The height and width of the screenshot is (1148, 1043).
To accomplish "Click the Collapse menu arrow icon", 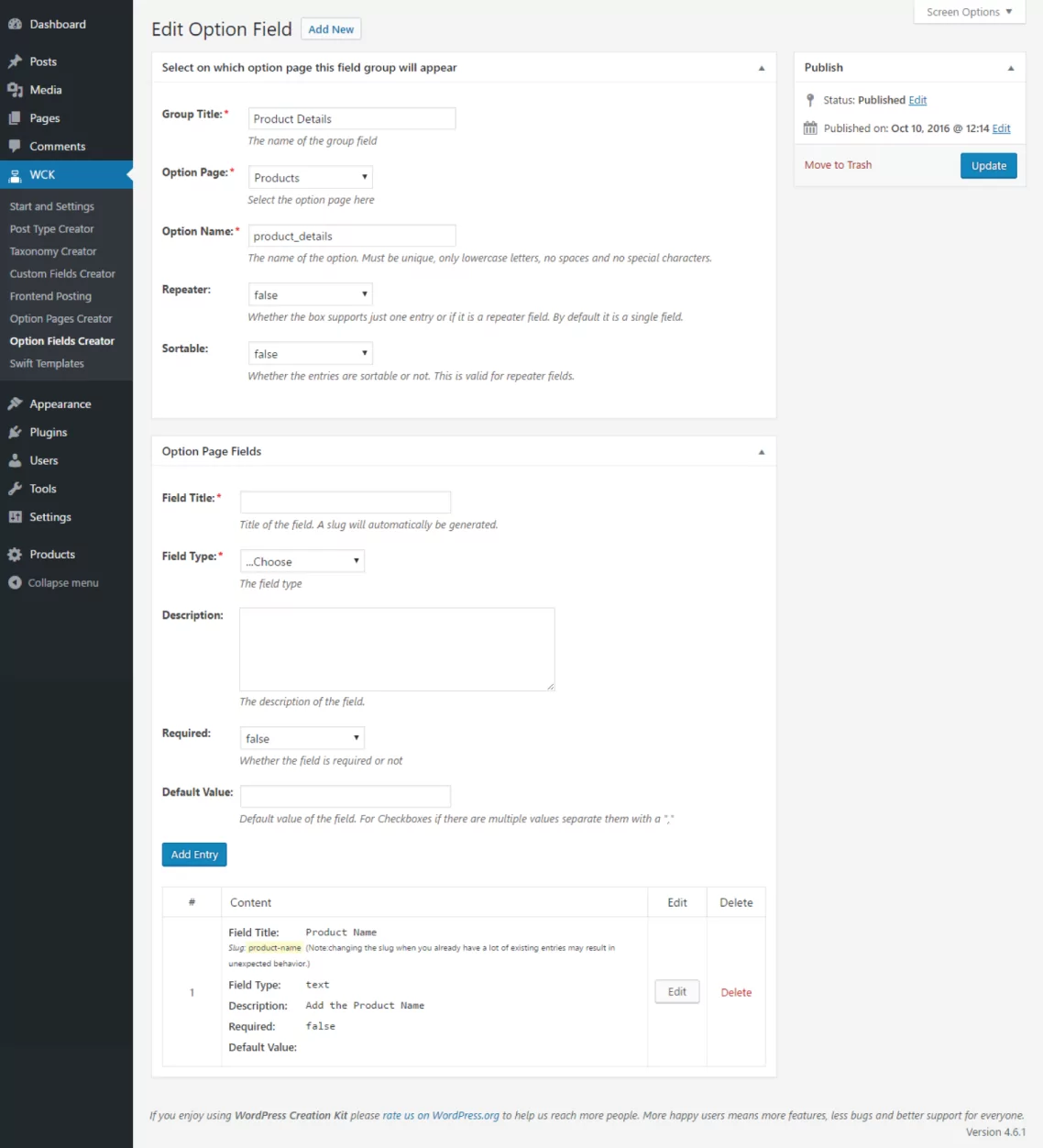I will pyautogui.click(x=15, y=583).
